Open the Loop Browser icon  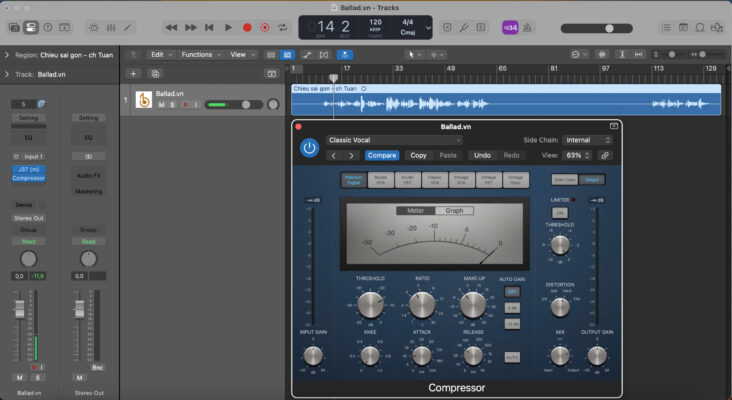click(x=700, y=28)
